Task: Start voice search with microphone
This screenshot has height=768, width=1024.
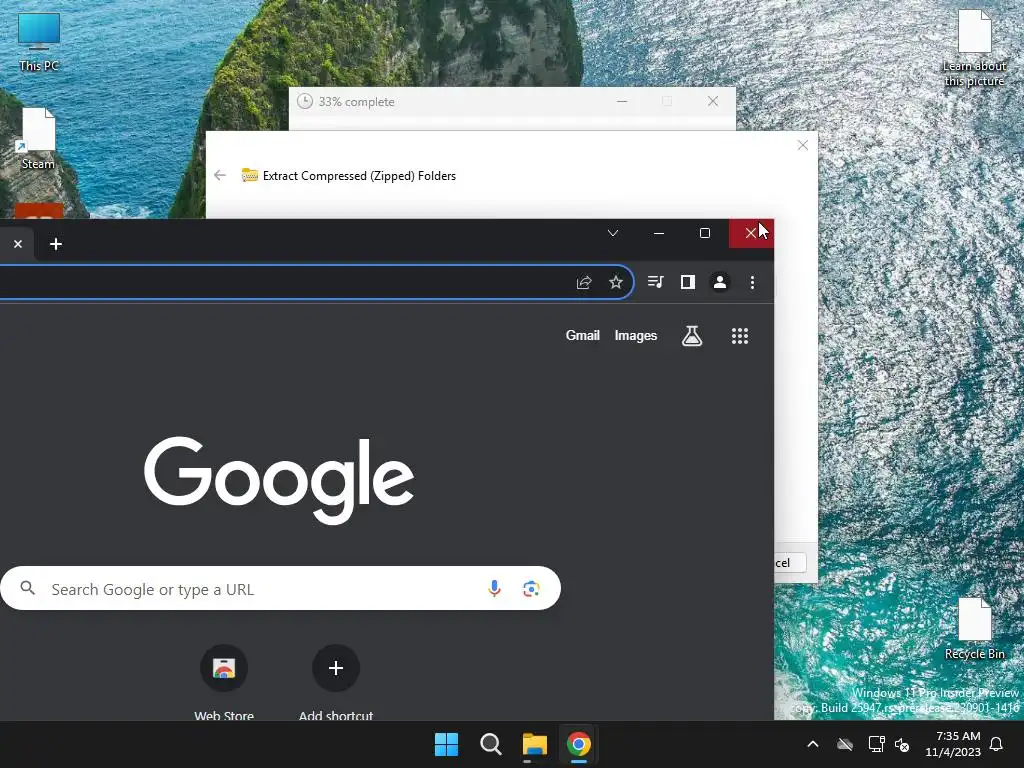Action: [x=494, y=588]
